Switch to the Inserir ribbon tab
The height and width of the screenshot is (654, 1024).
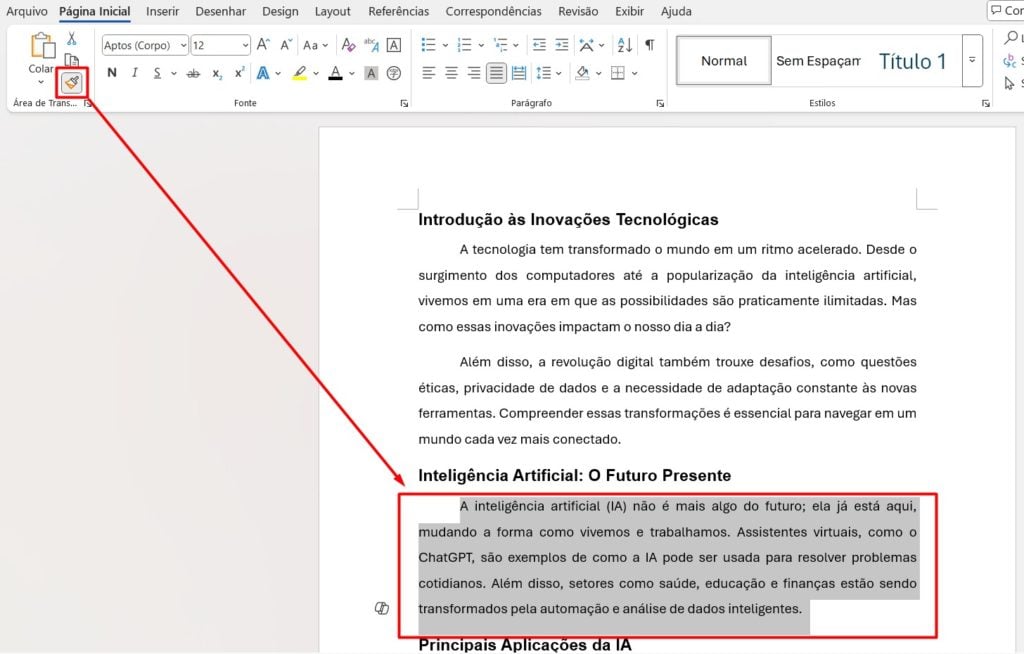pyautogui.click(x=162, y=11)
